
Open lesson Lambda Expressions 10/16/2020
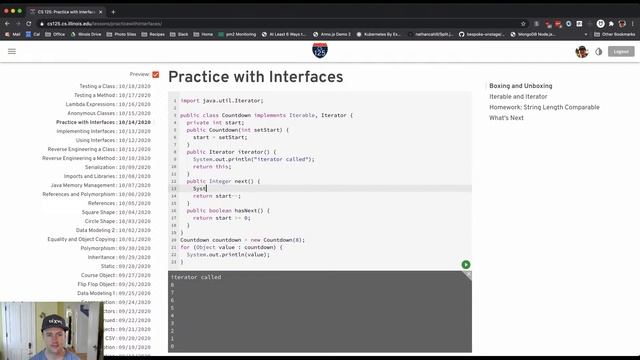tap(108, 104)
